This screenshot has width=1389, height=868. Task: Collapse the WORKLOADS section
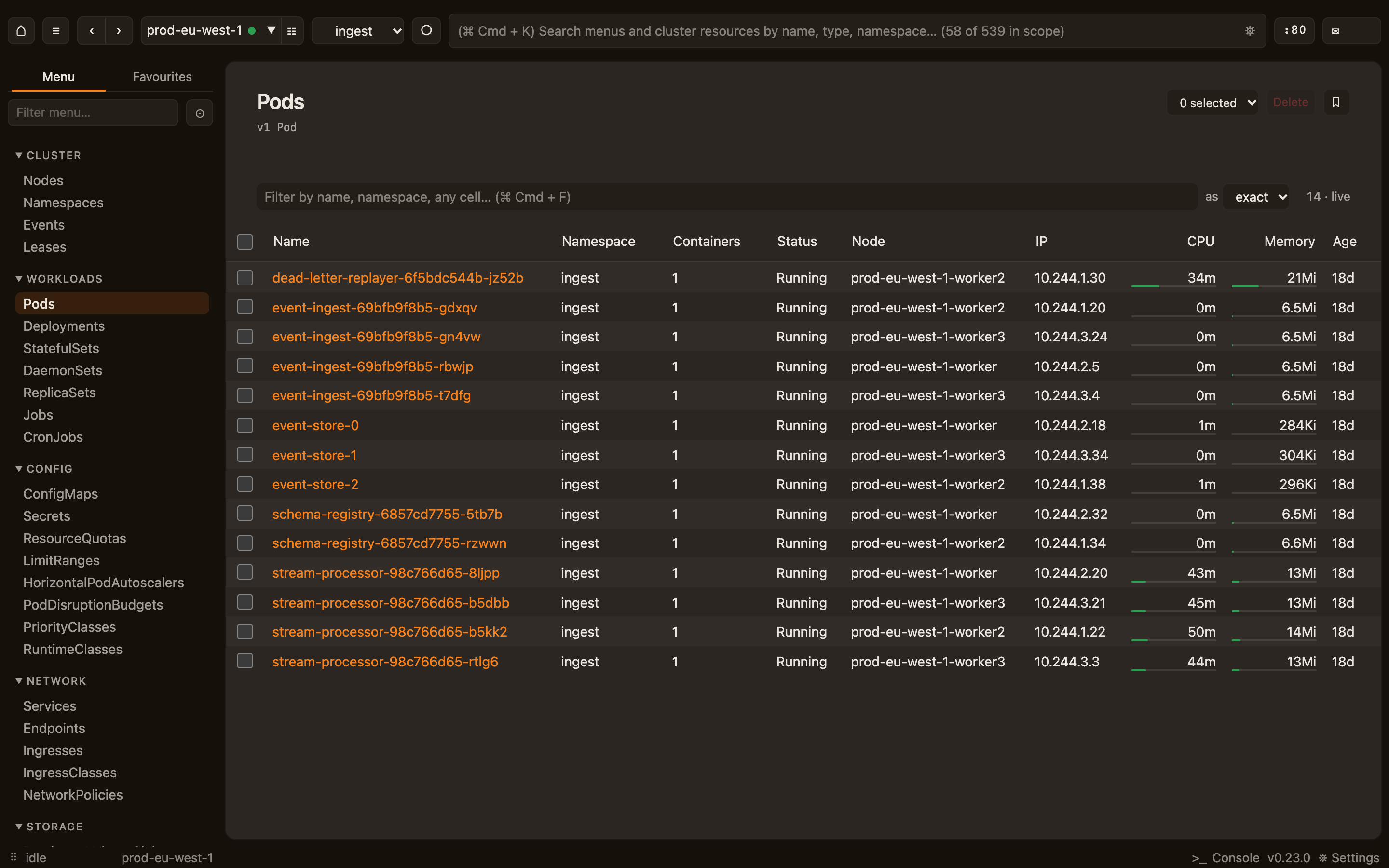point(59,279)
